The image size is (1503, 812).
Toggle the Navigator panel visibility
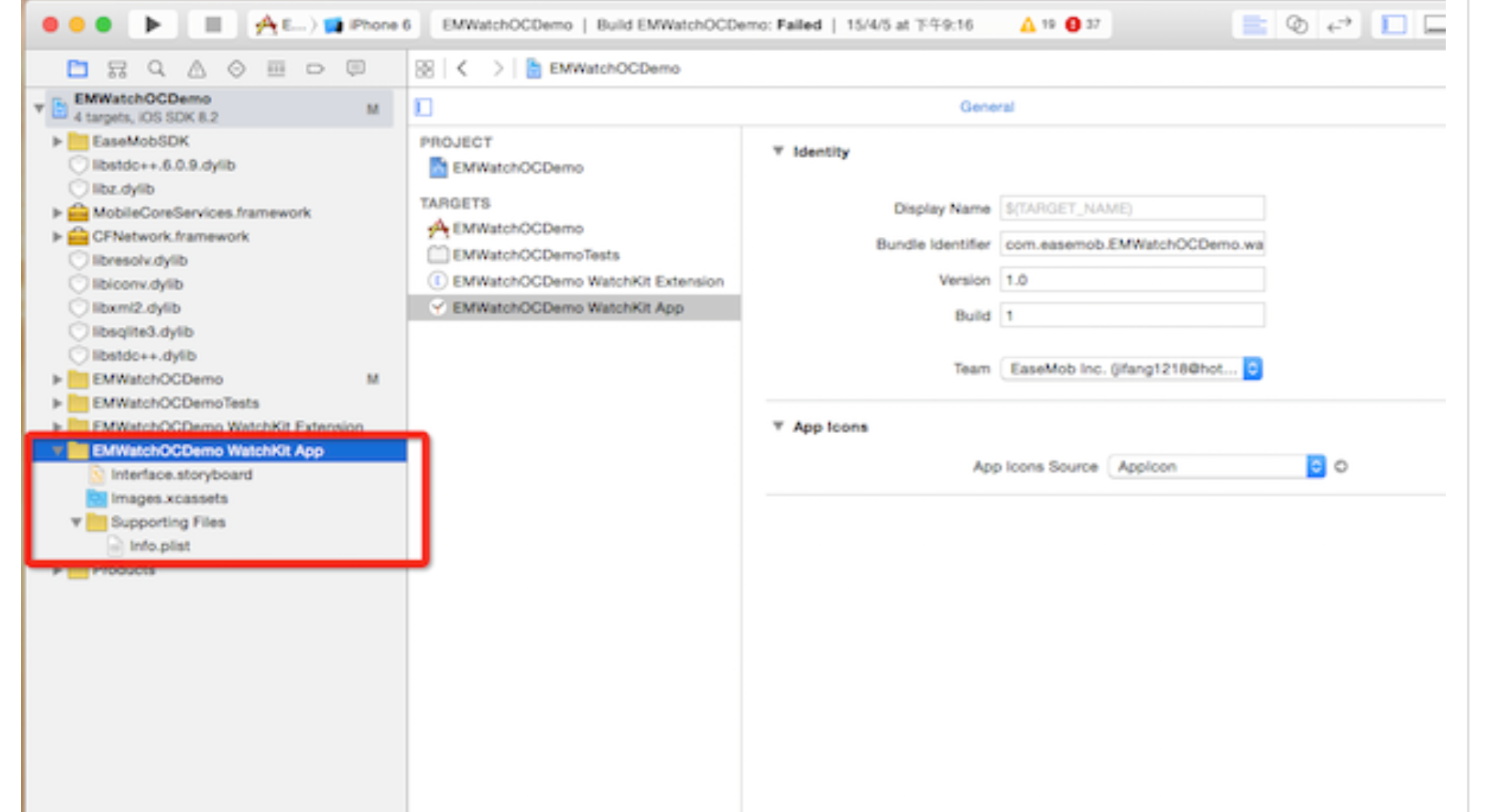[1394, 25]
